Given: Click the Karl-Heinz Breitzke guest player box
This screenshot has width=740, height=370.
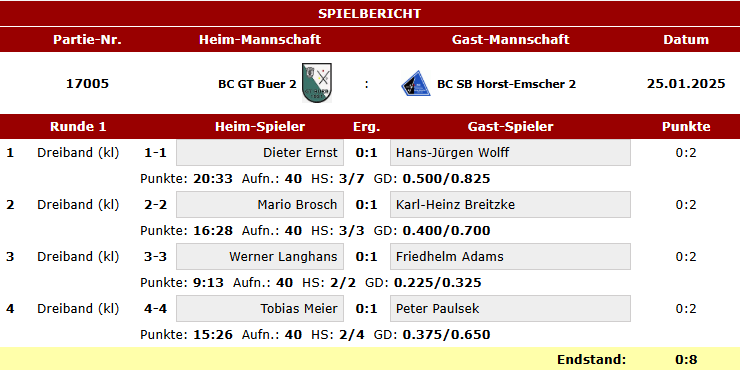Looking at the screenshot, I should coord(510,204).
